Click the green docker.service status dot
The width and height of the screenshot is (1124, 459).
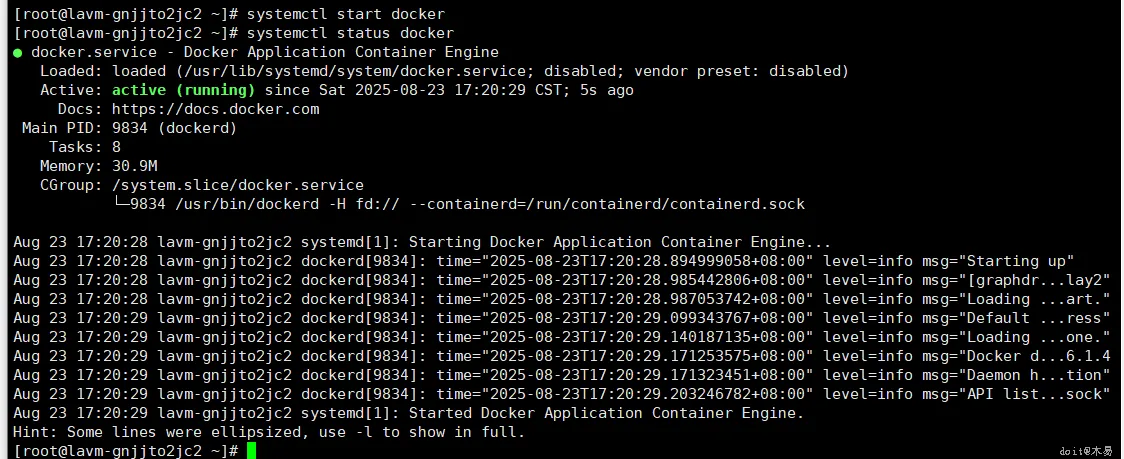[18, 52]
